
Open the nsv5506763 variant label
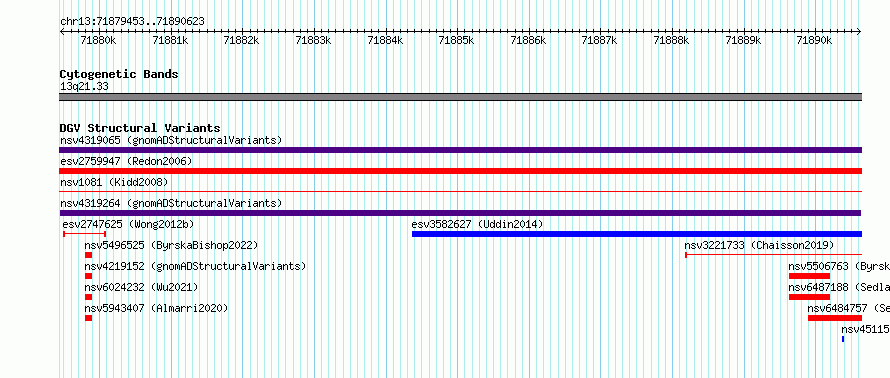click(x=839, y=266)
